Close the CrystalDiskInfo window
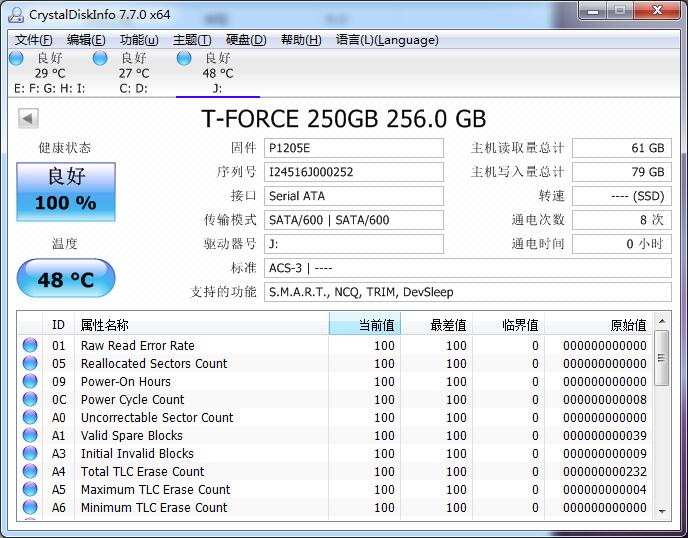Image resolution: width=688 pixels, height=538 pixels. [x=657, y=11]
